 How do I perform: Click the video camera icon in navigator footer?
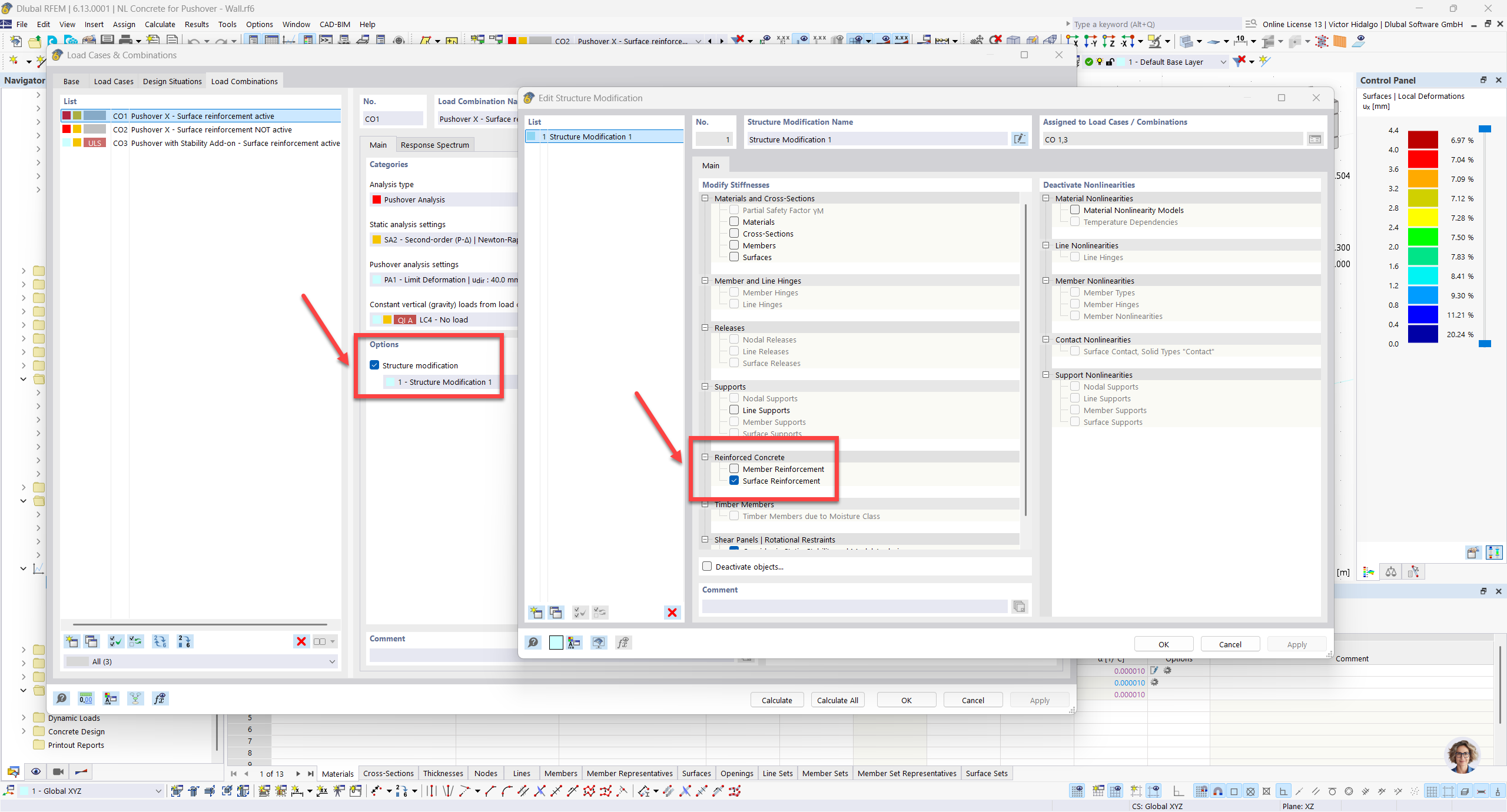click(x=58, y=771)
